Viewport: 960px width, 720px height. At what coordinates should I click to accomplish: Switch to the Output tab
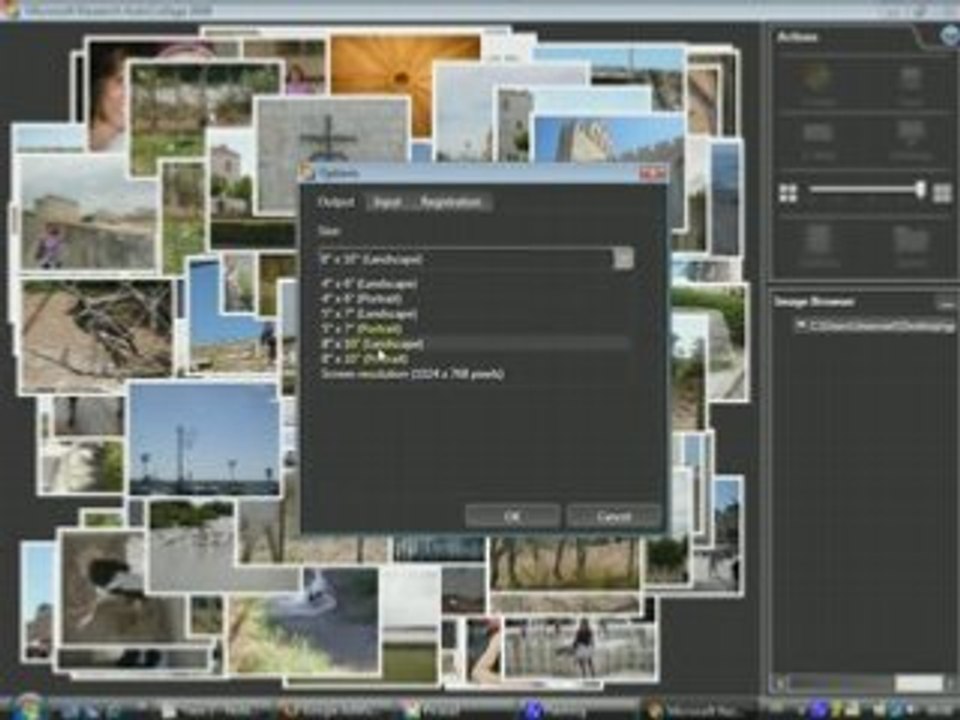click(336, 202)
